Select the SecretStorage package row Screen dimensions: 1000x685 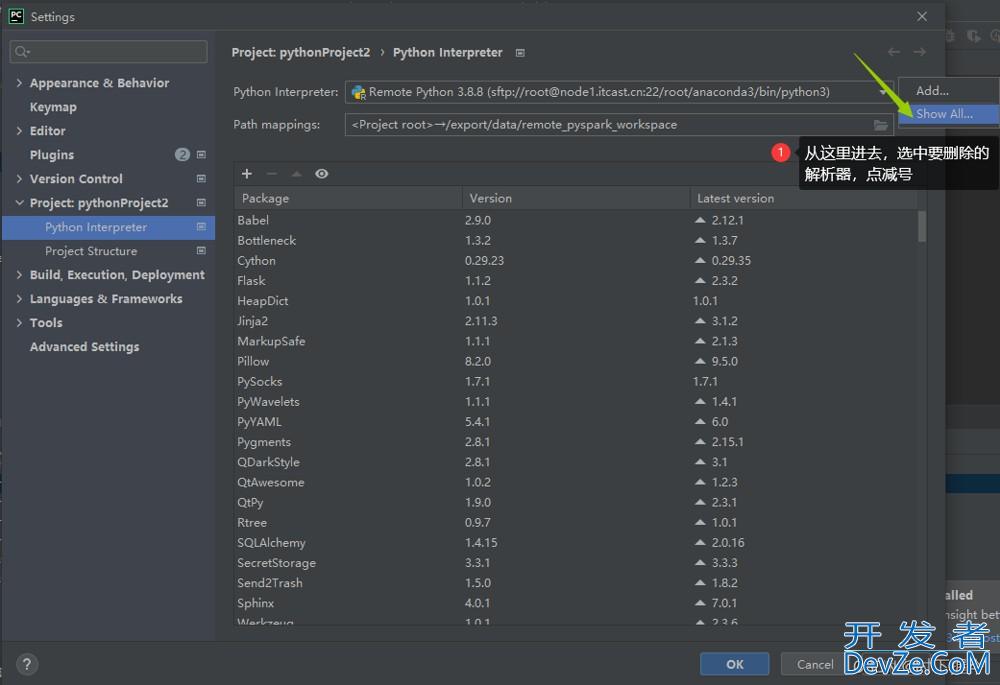point(577,563)
